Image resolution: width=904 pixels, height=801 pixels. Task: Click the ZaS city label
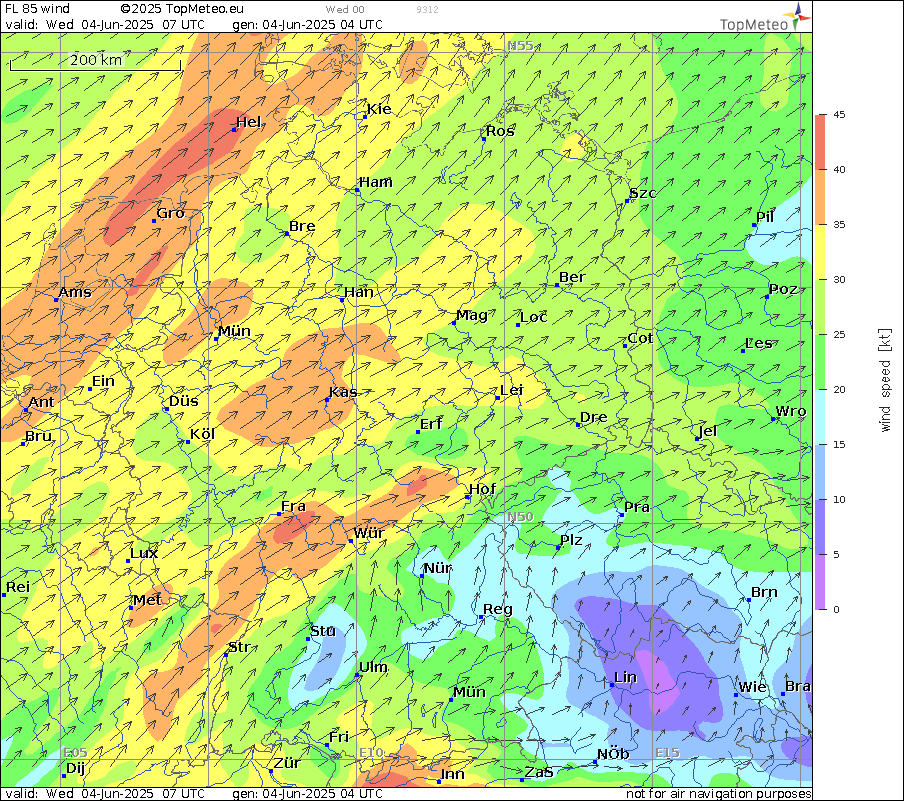point(538,772)
